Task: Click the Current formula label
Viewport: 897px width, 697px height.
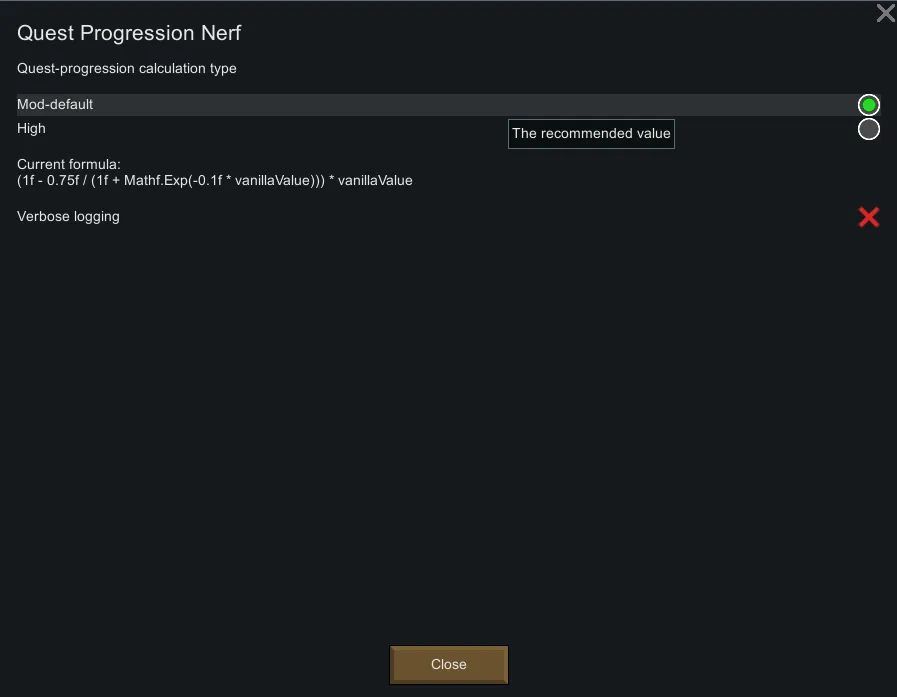Action: [x=69, y=164]
